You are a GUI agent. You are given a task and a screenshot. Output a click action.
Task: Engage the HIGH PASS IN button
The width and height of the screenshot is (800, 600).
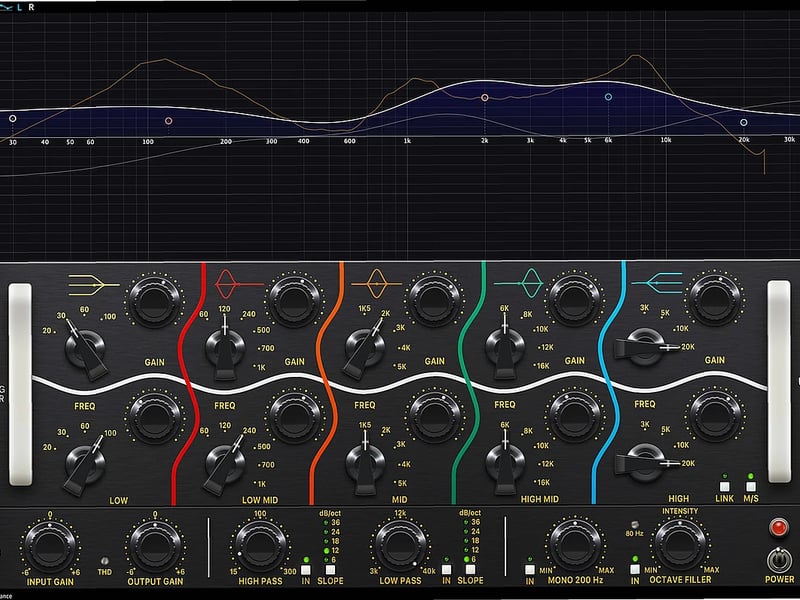point(305,570)
